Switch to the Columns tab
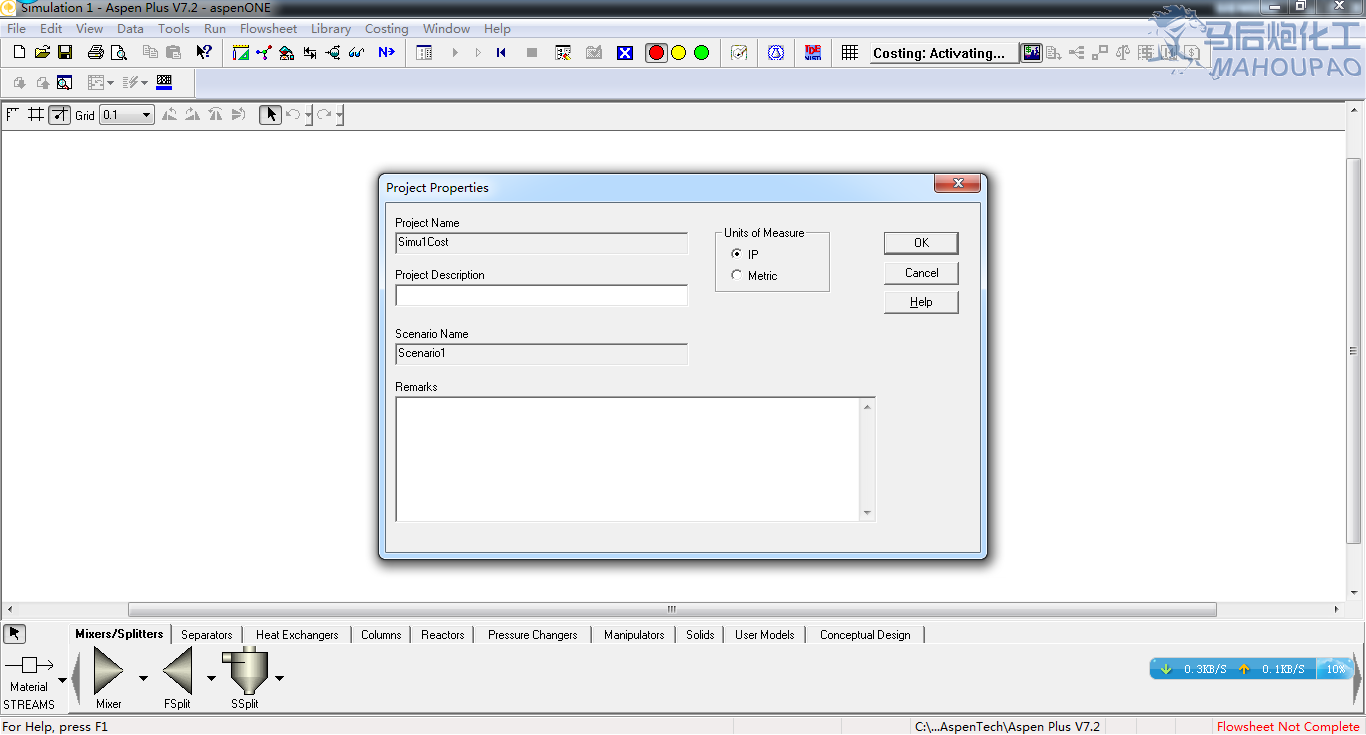This screenshot has width=1366, height=735. tap(381, 634)
